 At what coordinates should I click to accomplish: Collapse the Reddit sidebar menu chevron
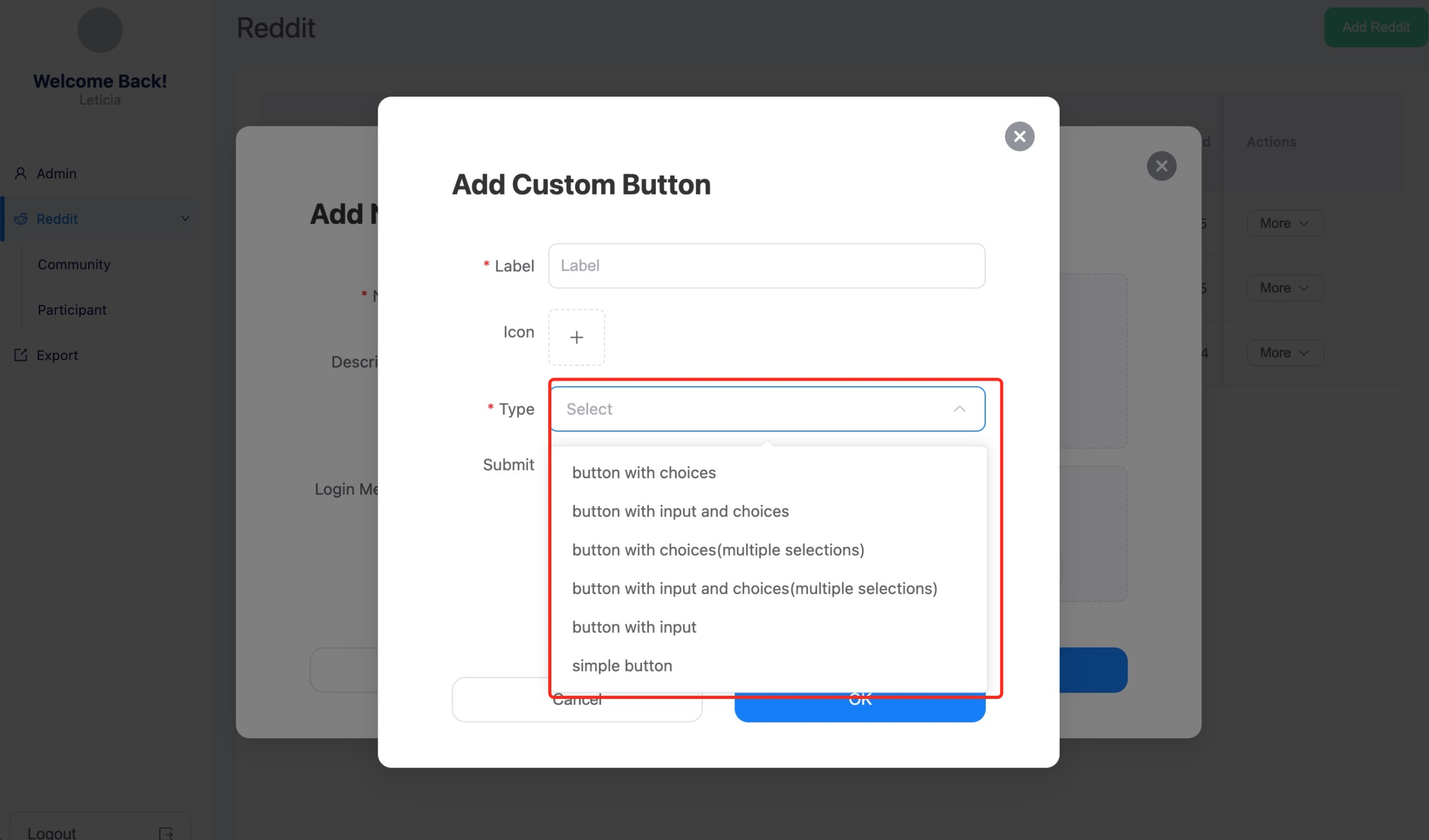coord(185,219)
